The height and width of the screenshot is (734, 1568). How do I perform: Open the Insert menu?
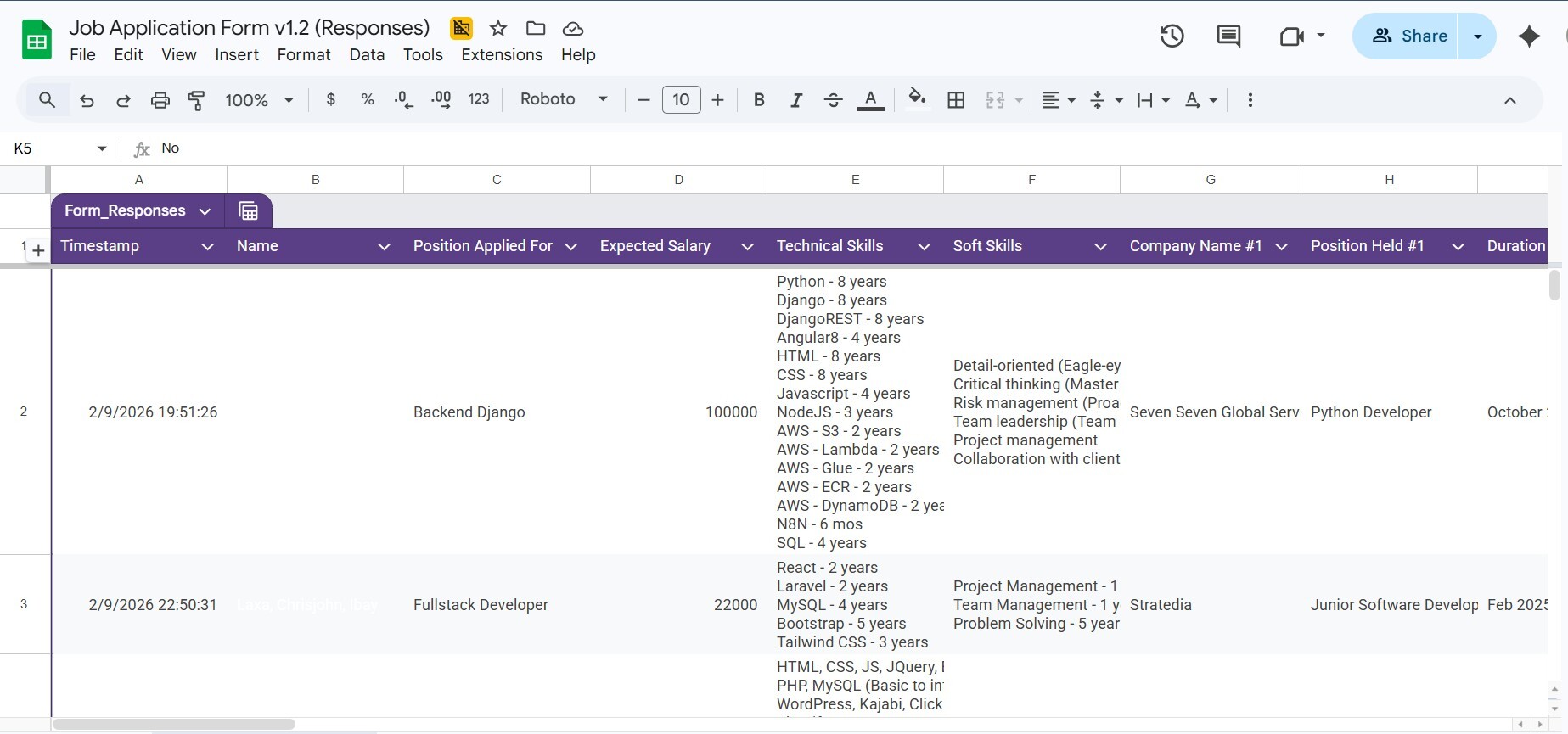pyautogui.click(x=237, y=54)
